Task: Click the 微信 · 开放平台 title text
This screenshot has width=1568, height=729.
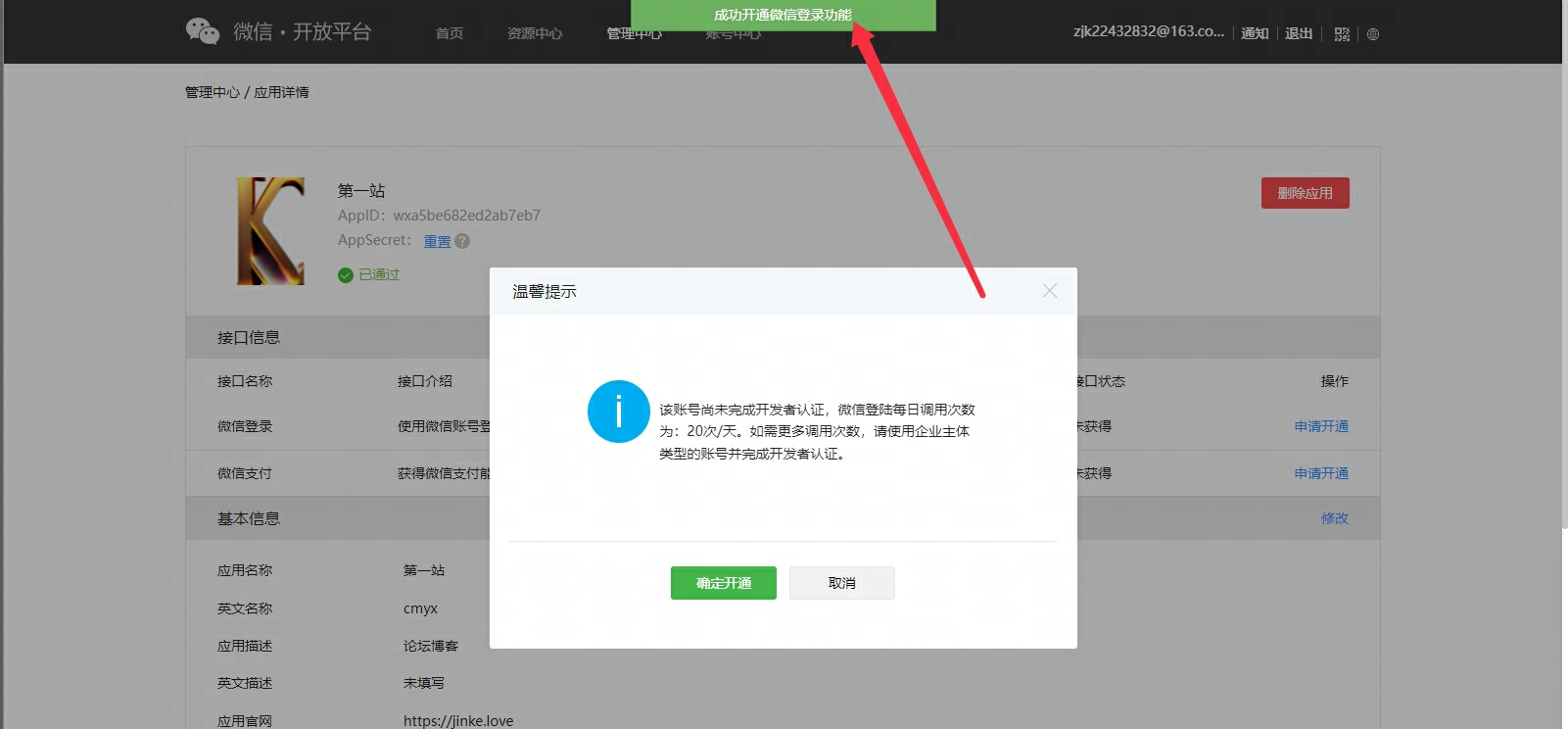Action: [x=303, y=31]
